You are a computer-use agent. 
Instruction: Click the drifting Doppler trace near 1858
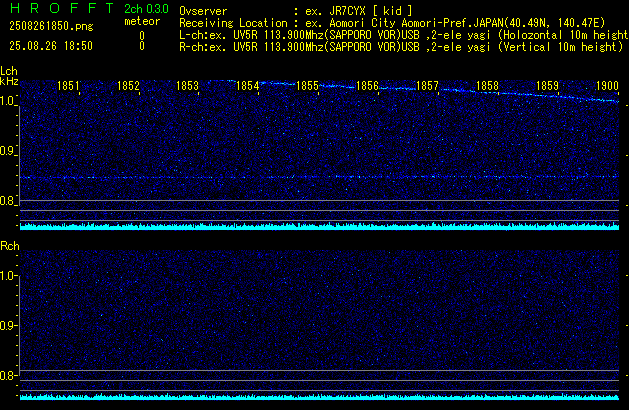coord(487,93)
